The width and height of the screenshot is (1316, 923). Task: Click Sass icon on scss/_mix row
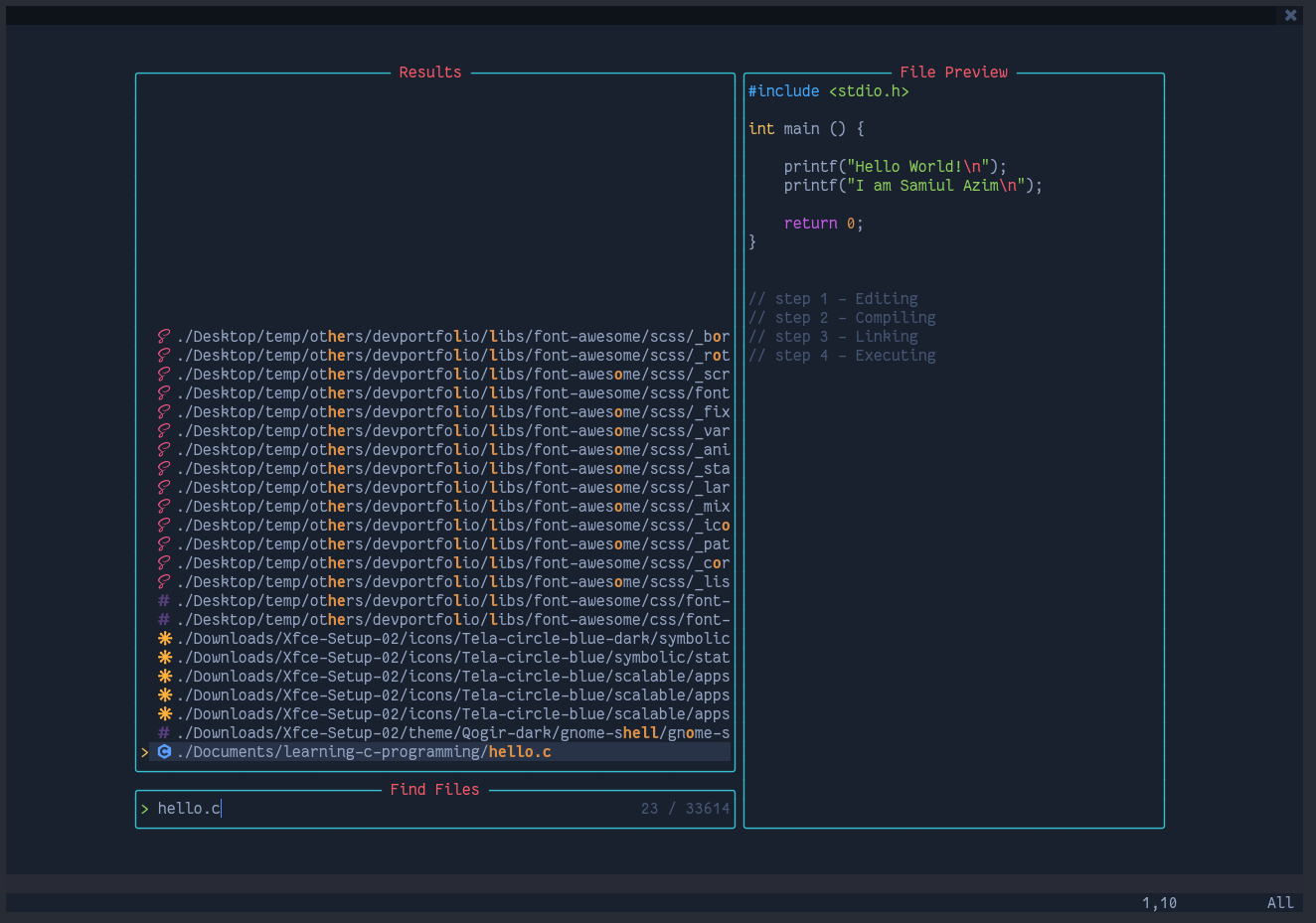(x=164, y=507)
